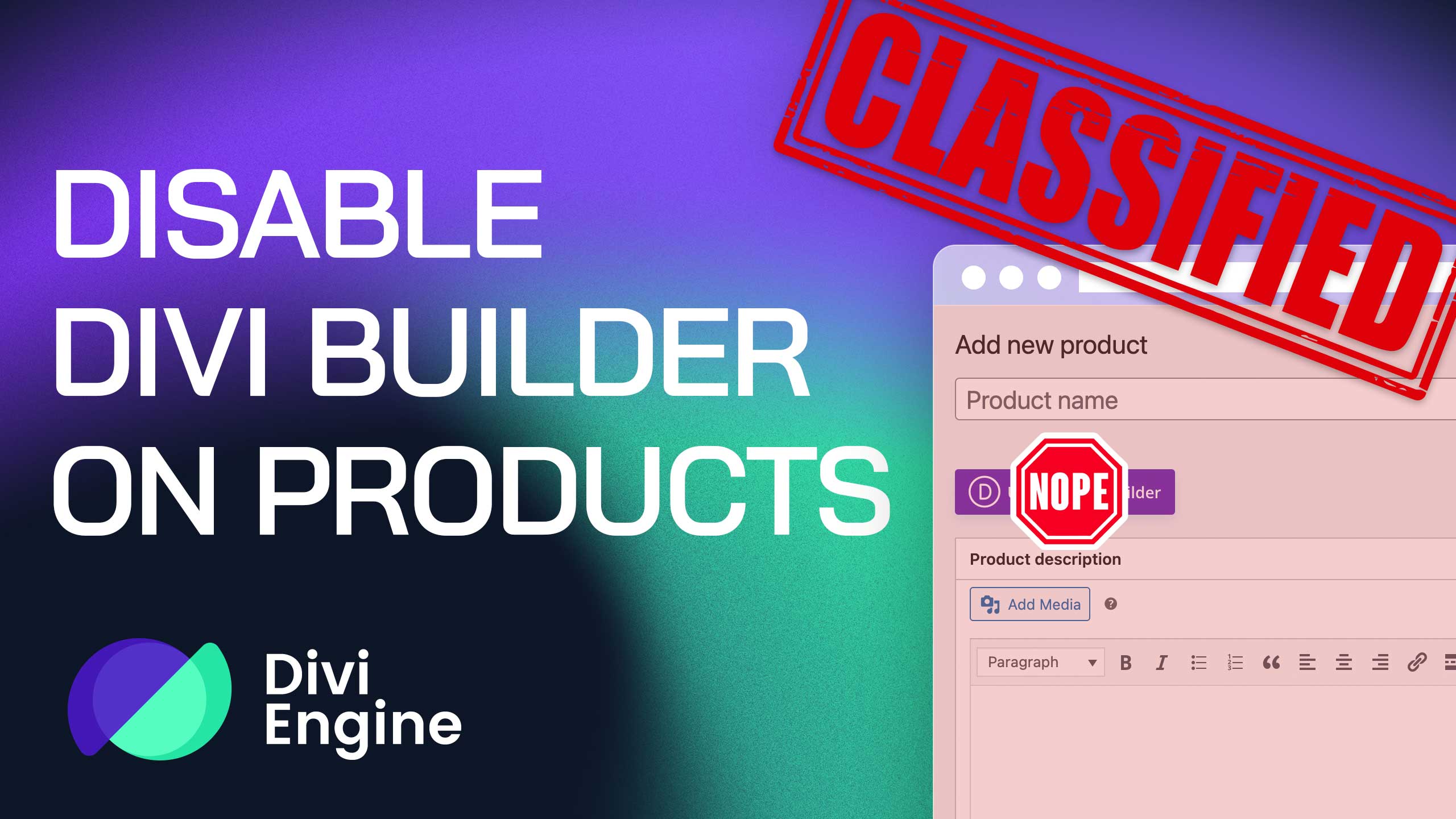Select the Paragraph style dropdown
The height and width of the screenshot is (819, 1456).
pyautogui.click(x=1040, y=662)
